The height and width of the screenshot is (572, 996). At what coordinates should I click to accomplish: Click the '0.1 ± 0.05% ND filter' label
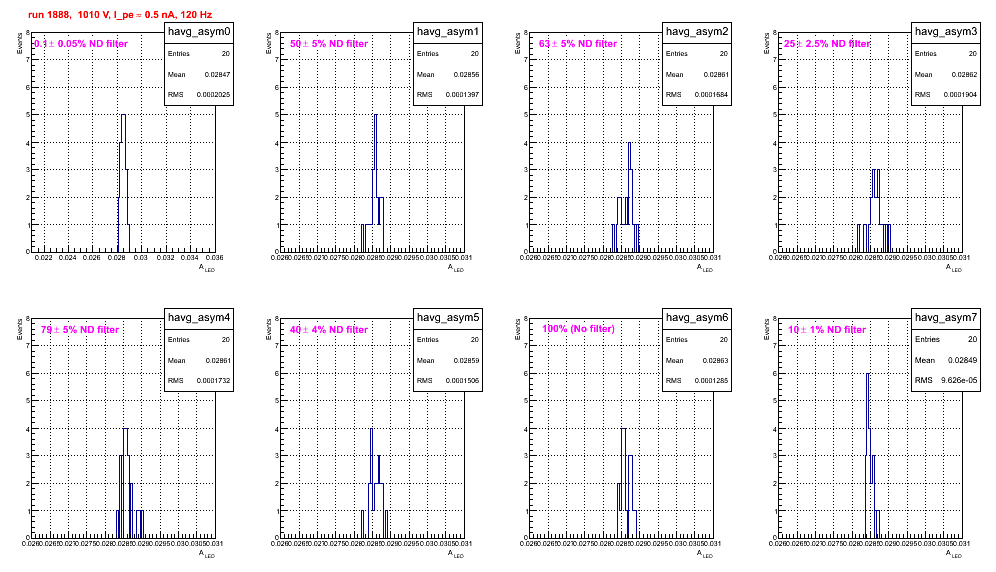(x=81, y=44)
